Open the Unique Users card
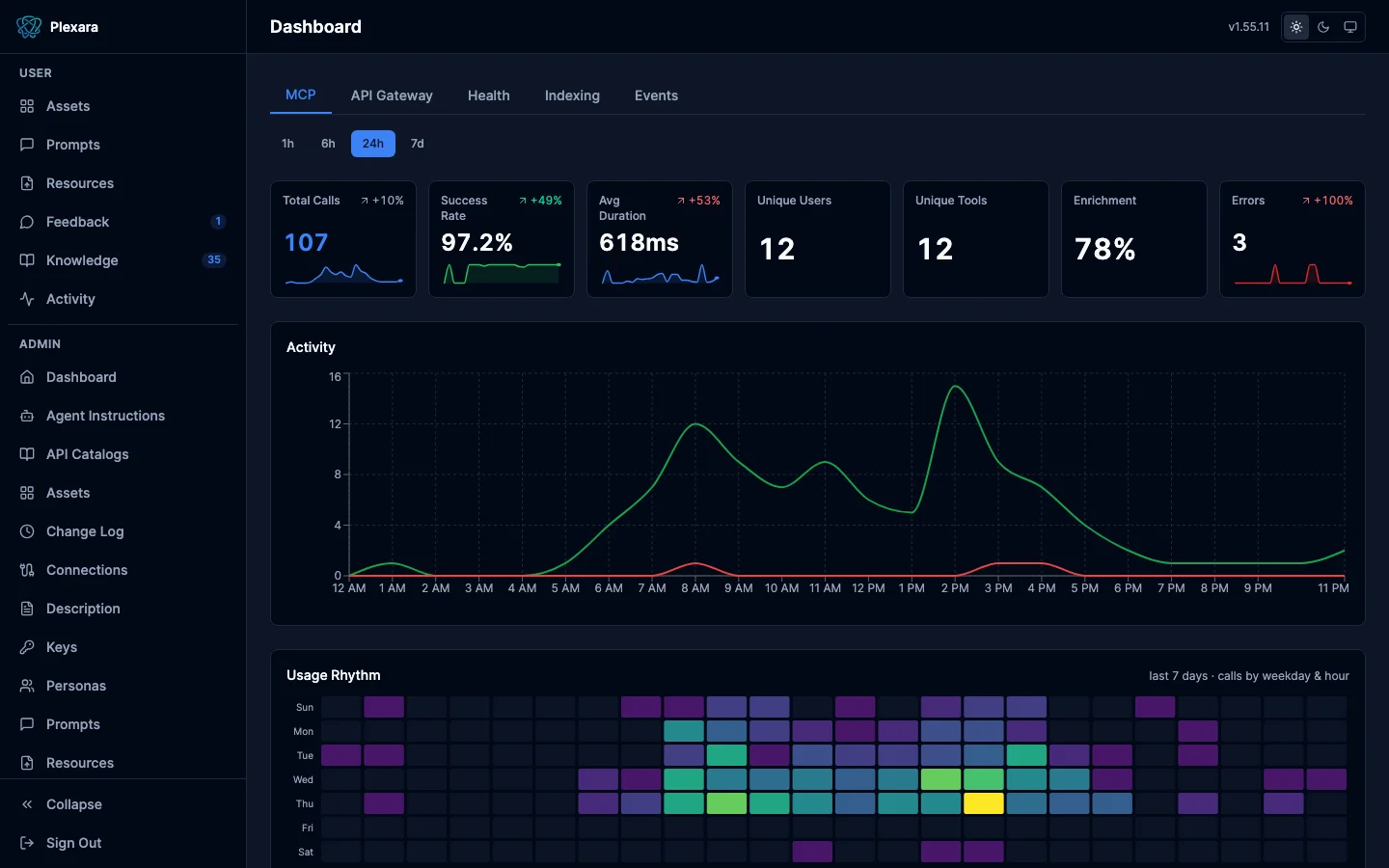1389x868 pixels. click(x=818, y=239)
